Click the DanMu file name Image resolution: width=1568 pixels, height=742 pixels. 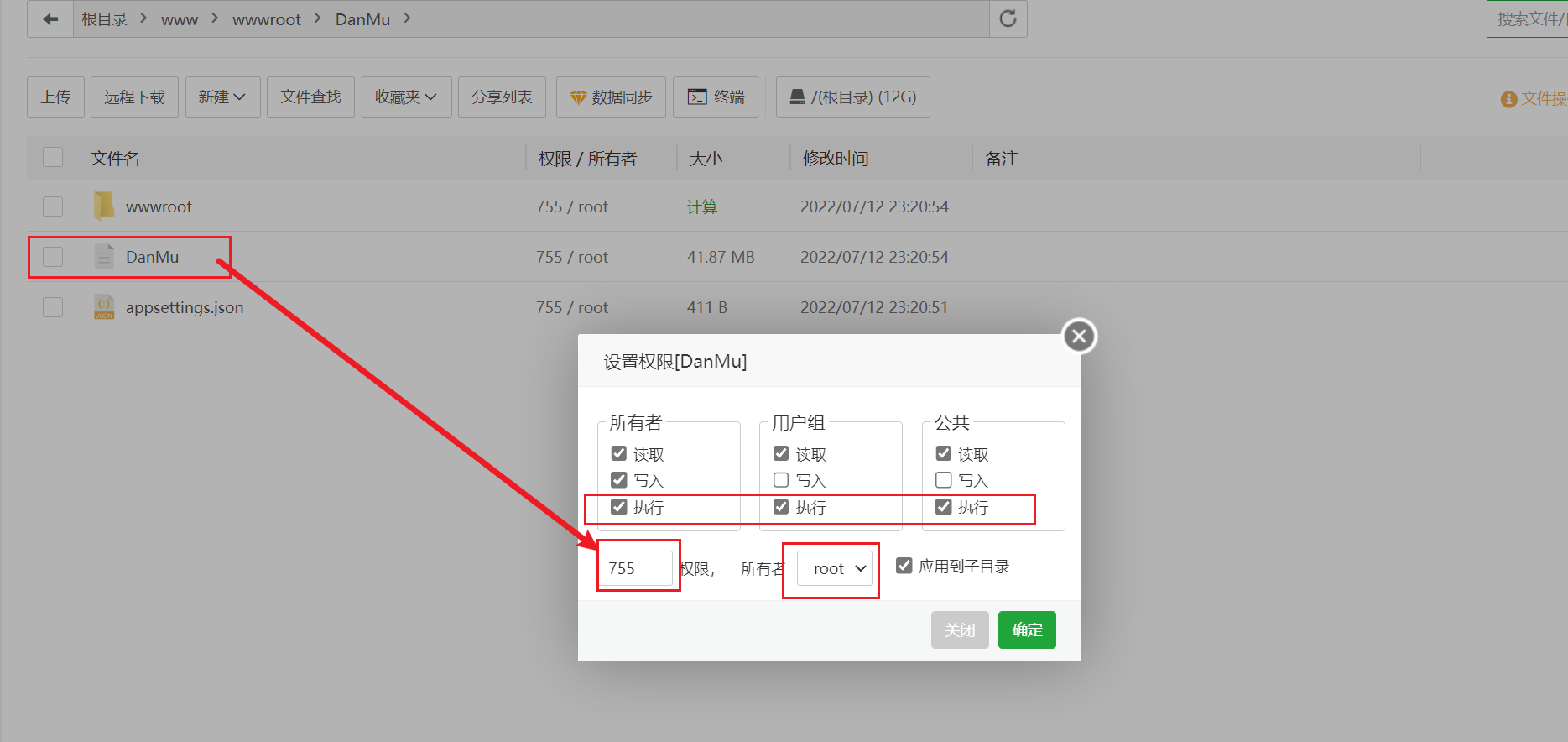[x=152, y=257]
